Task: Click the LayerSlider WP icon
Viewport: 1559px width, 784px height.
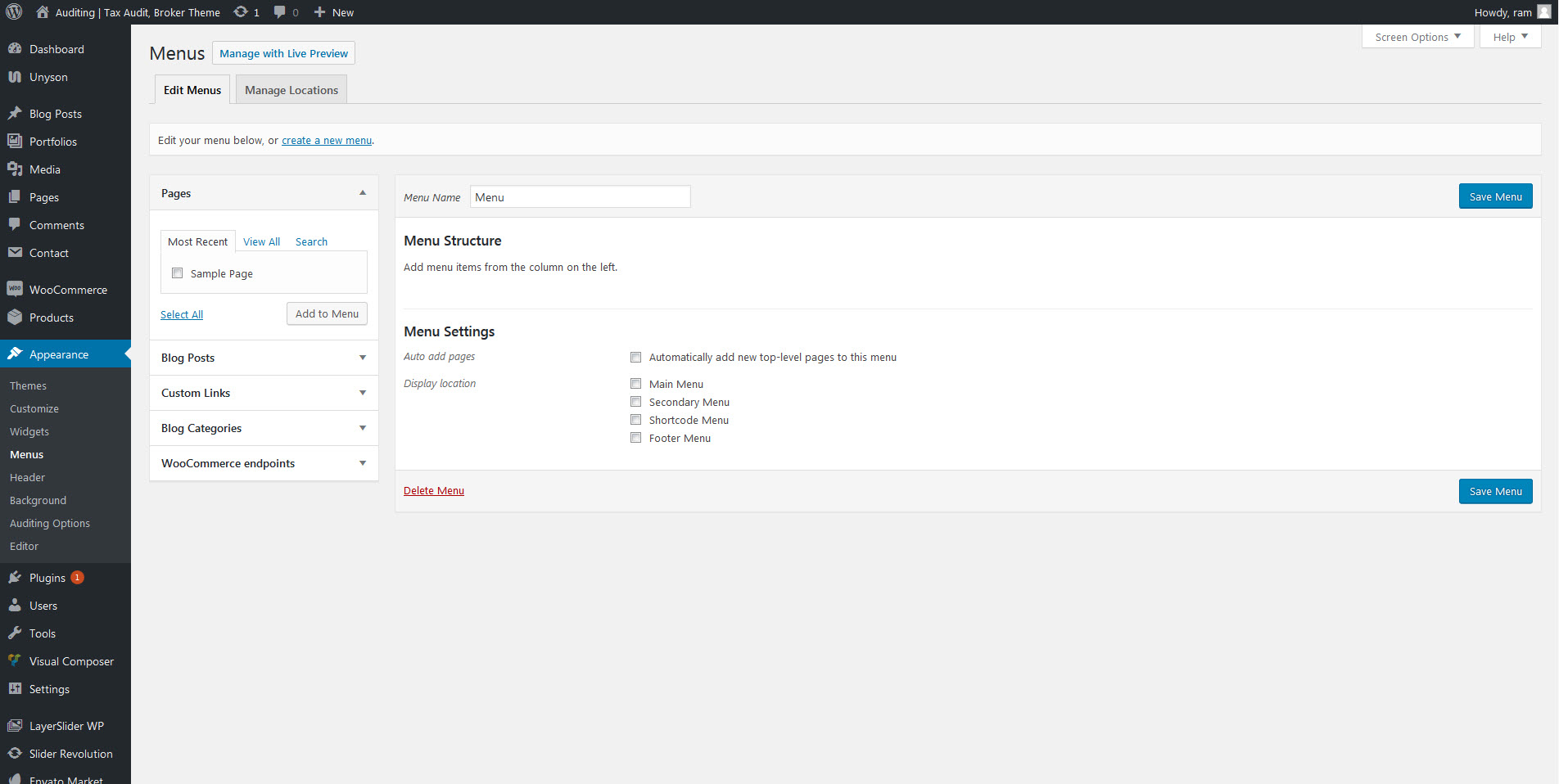Action: (16, 725)
